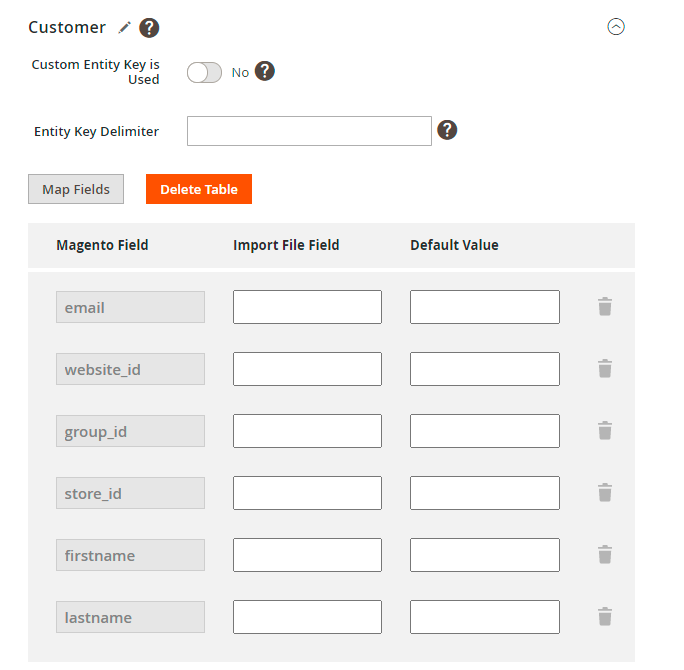This screenshot has height=670, width=684.
Task: Click Import File Field input for email
Action: click(307, 307)
